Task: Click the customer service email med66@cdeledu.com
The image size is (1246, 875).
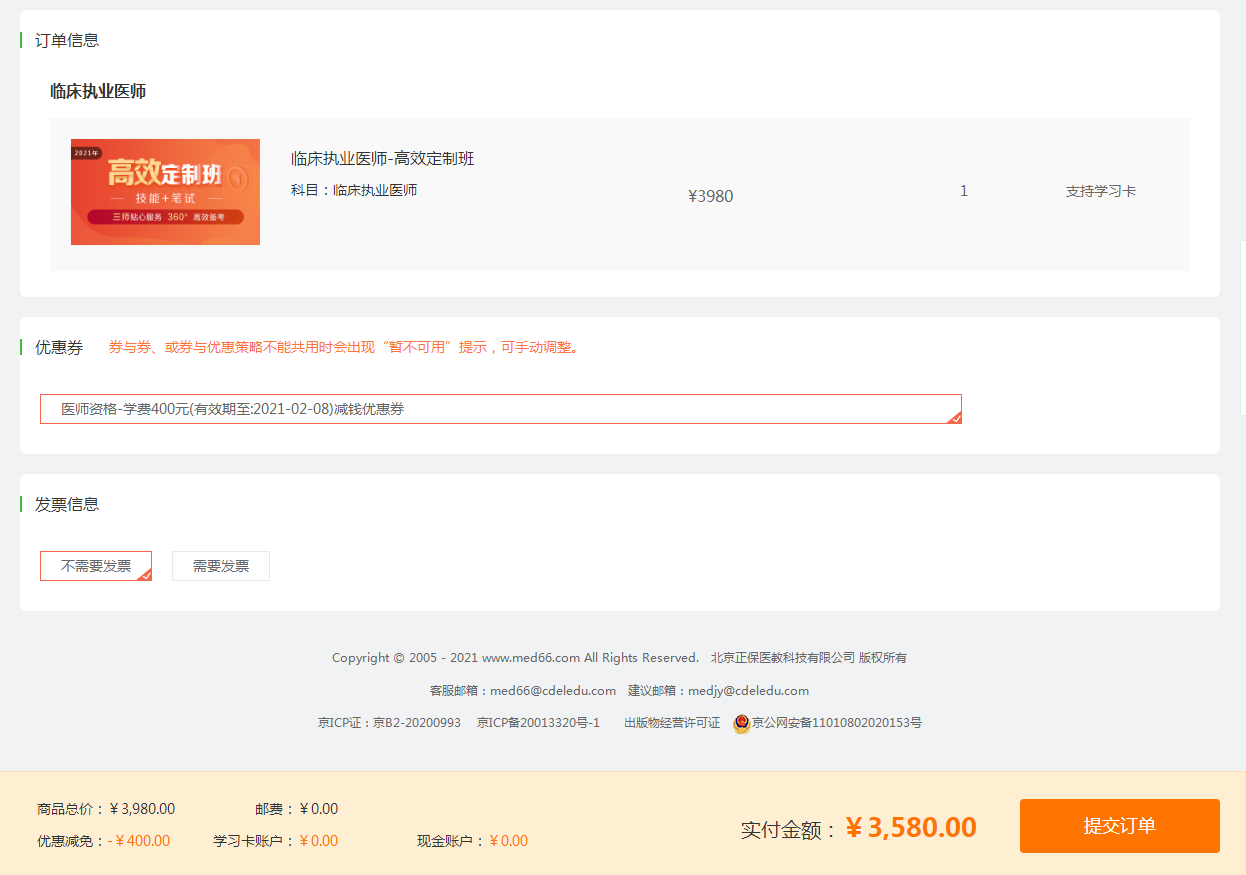Action: click(x=553, y=690)
